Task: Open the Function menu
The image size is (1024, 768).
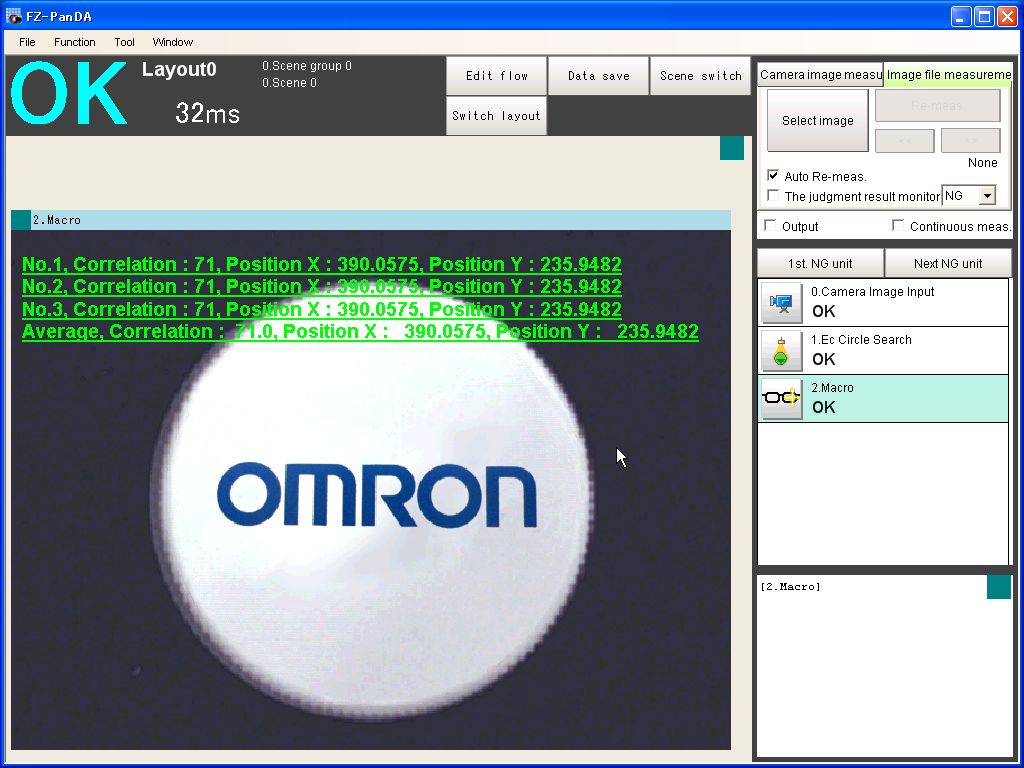Action: [74, 42]
